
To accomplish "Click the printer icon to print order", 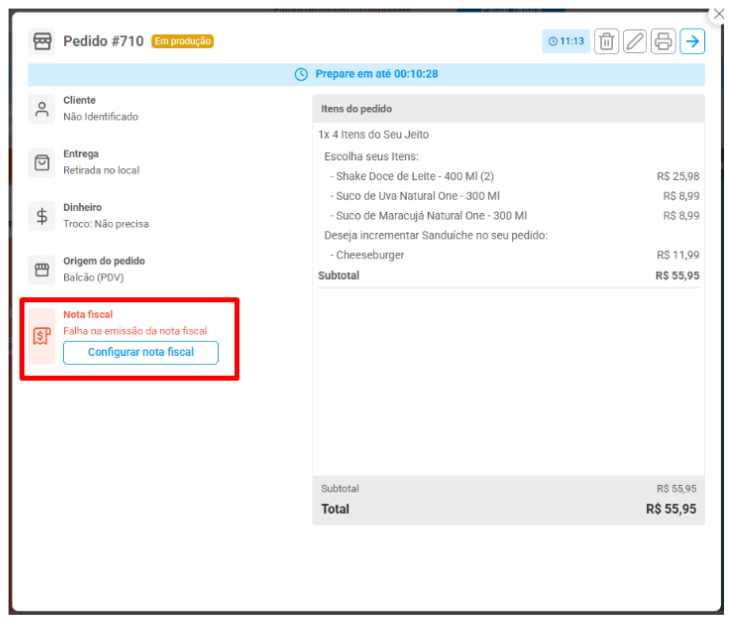I will [x=663, y=41].
